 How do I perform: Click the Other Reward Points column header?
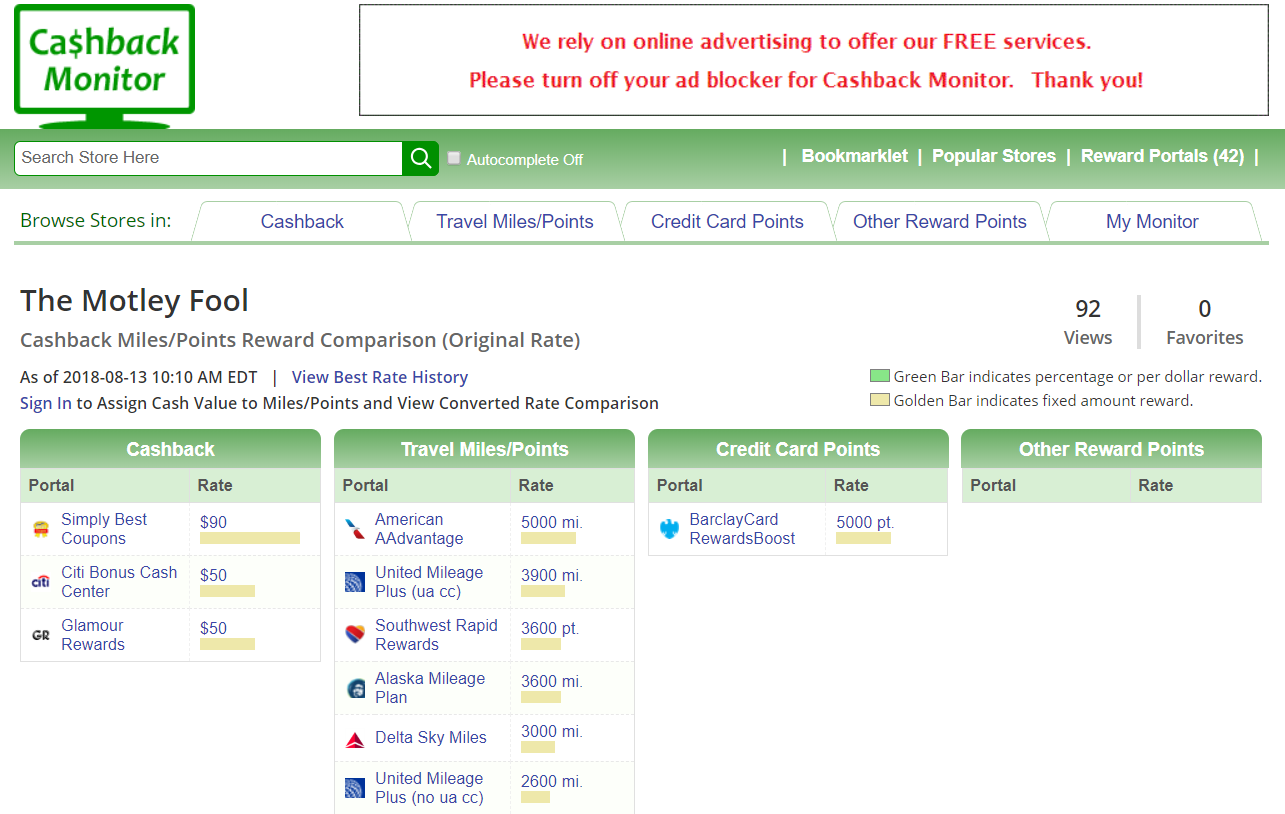point(1111,449)
